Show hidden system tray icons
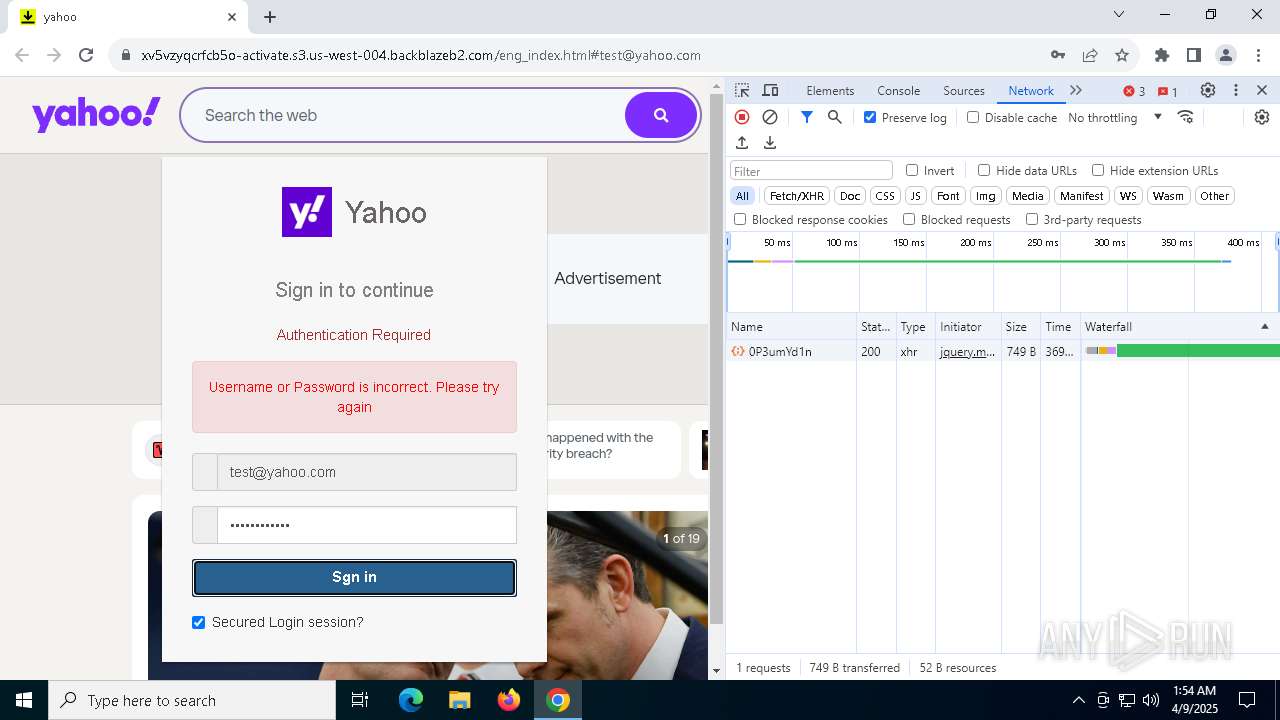Viewport: 1280px width, 720px height. [1078, 700]
